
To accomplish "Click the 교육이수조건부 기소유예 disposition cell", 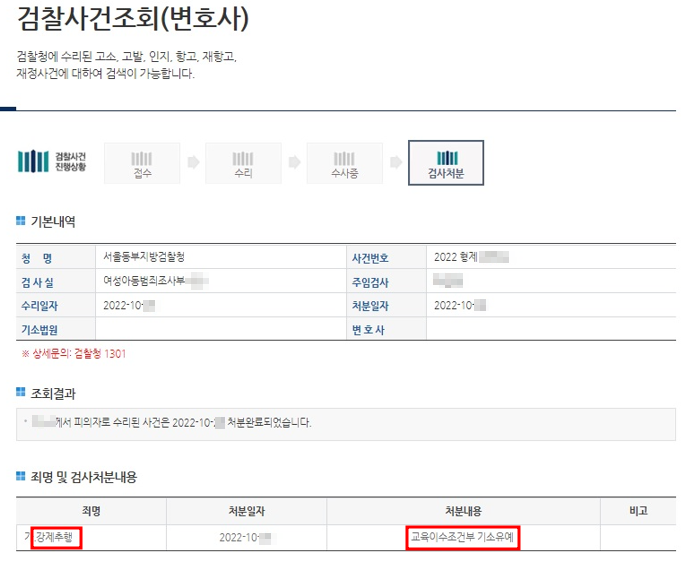I will pos(467,537).
